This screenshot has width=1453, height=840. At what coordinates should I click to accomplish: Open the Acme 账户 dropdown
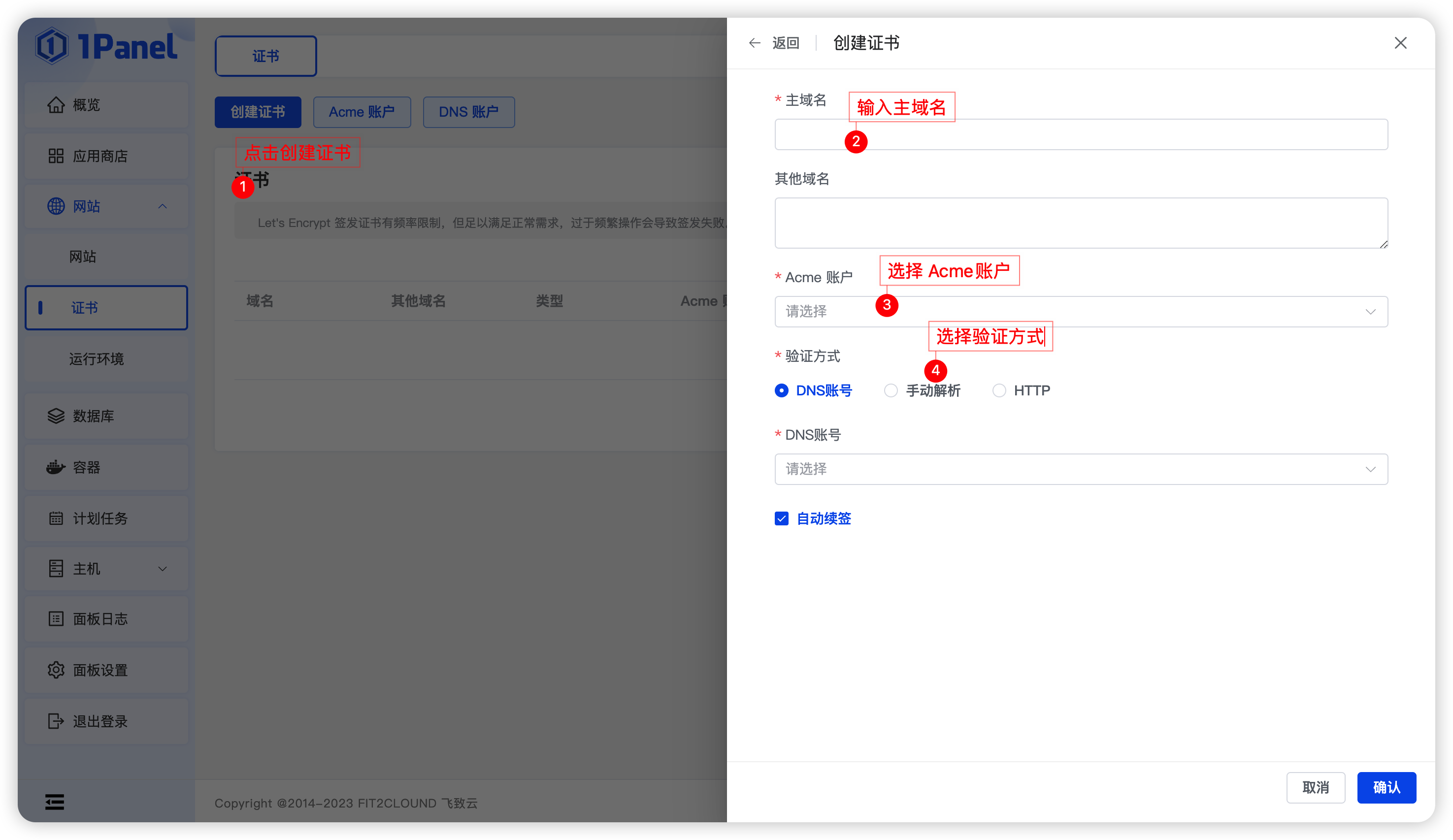click(x=1081, y=312)
